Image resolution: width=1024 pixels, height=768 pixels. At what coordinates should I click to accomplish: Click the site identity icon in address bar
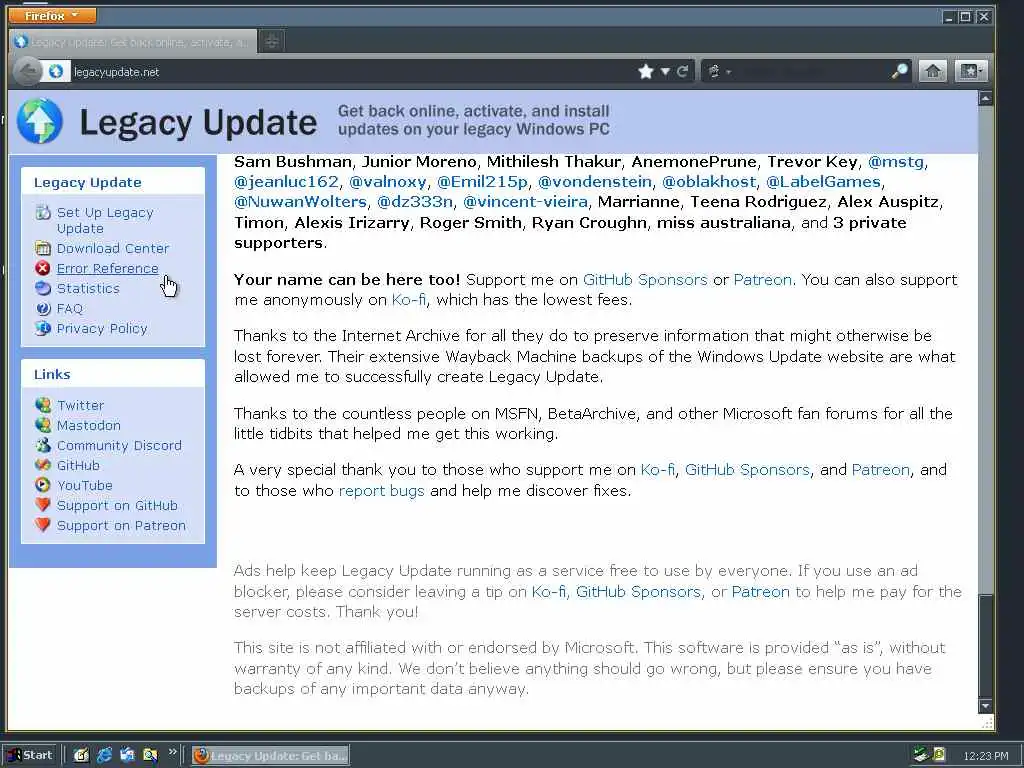(x=56, y=71)
